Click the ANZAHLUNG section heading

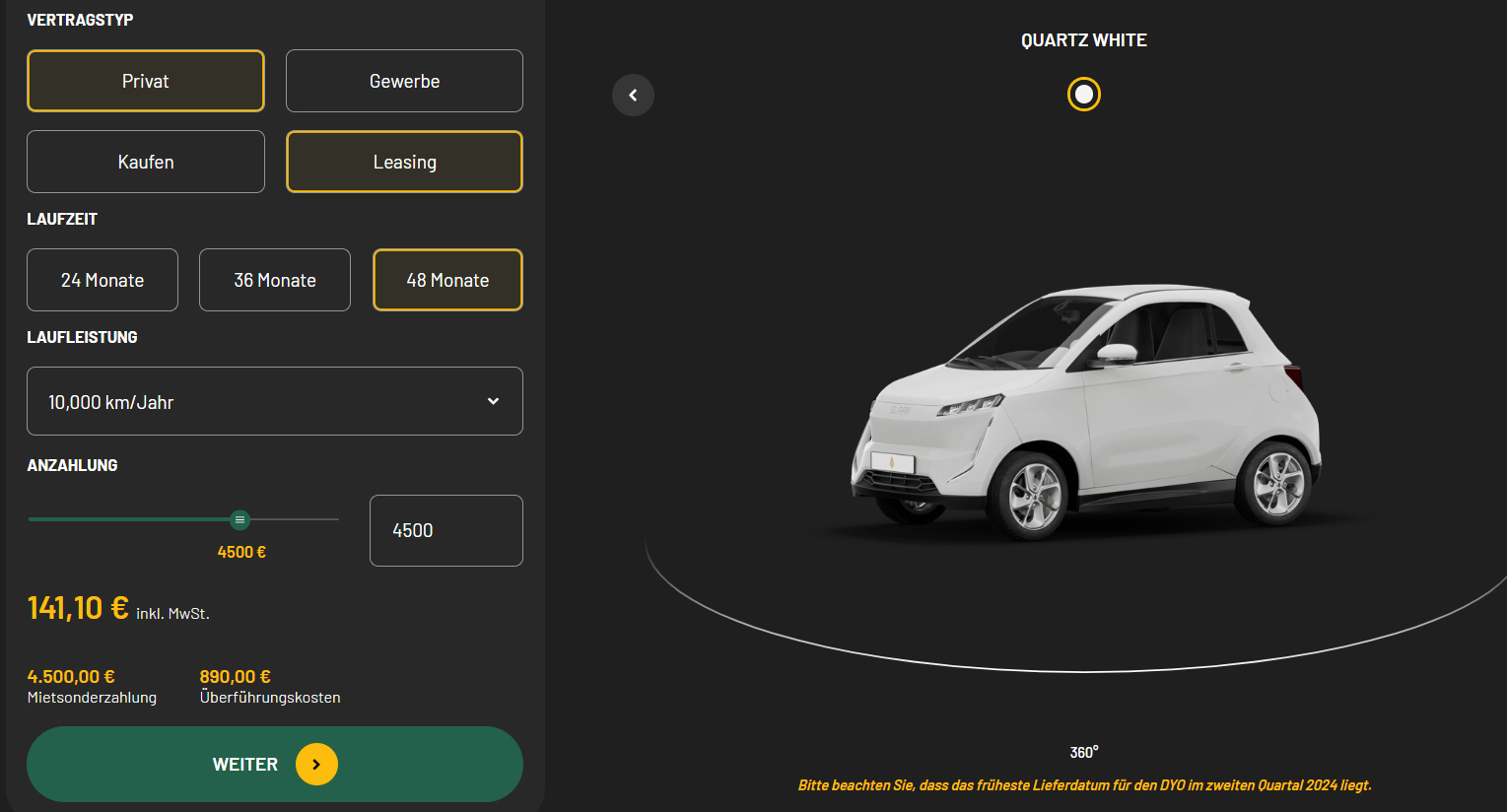(x=72, y=465)
